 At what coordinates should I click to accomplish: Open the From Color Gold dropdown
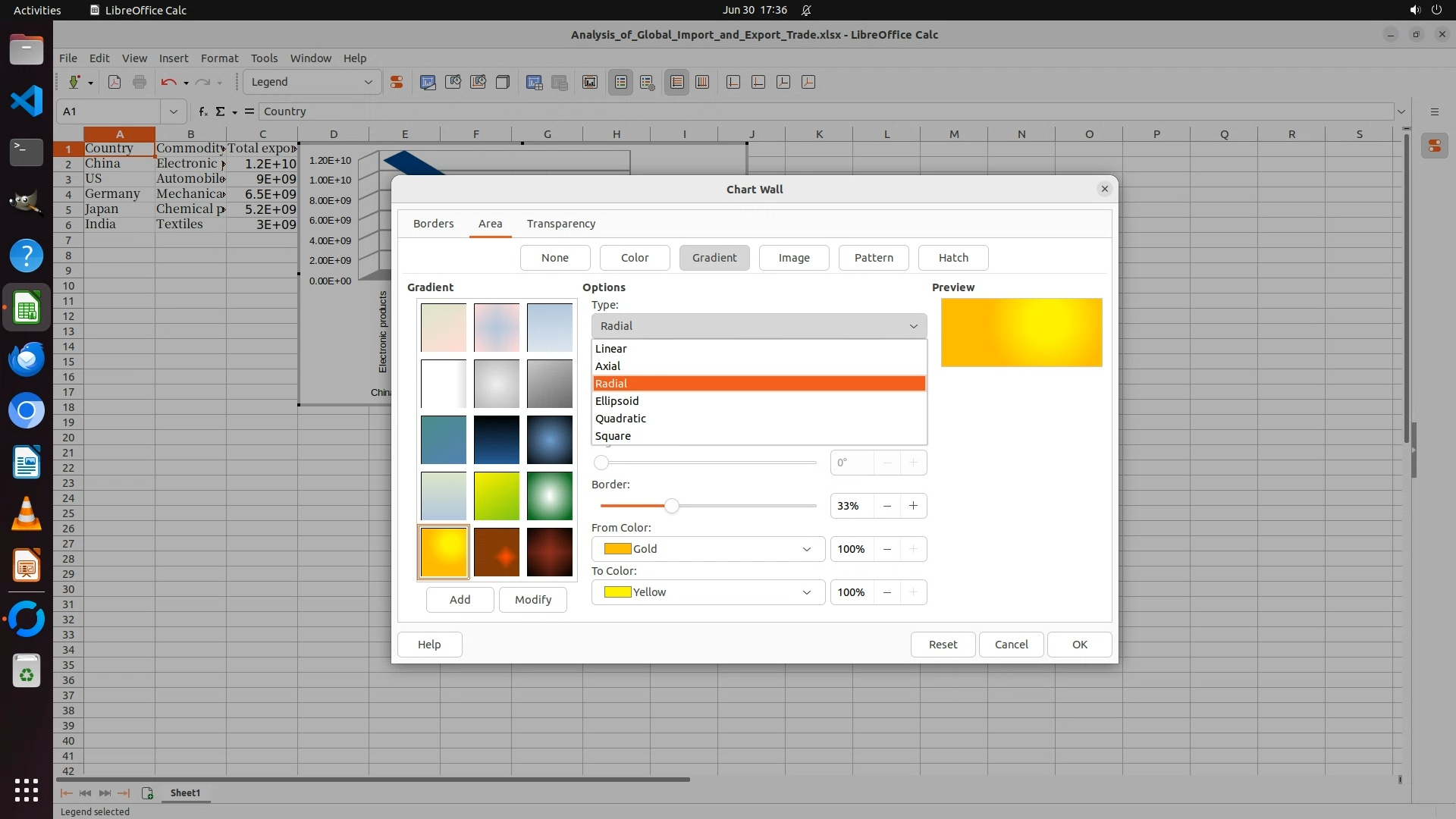click(x=708, y=549)
